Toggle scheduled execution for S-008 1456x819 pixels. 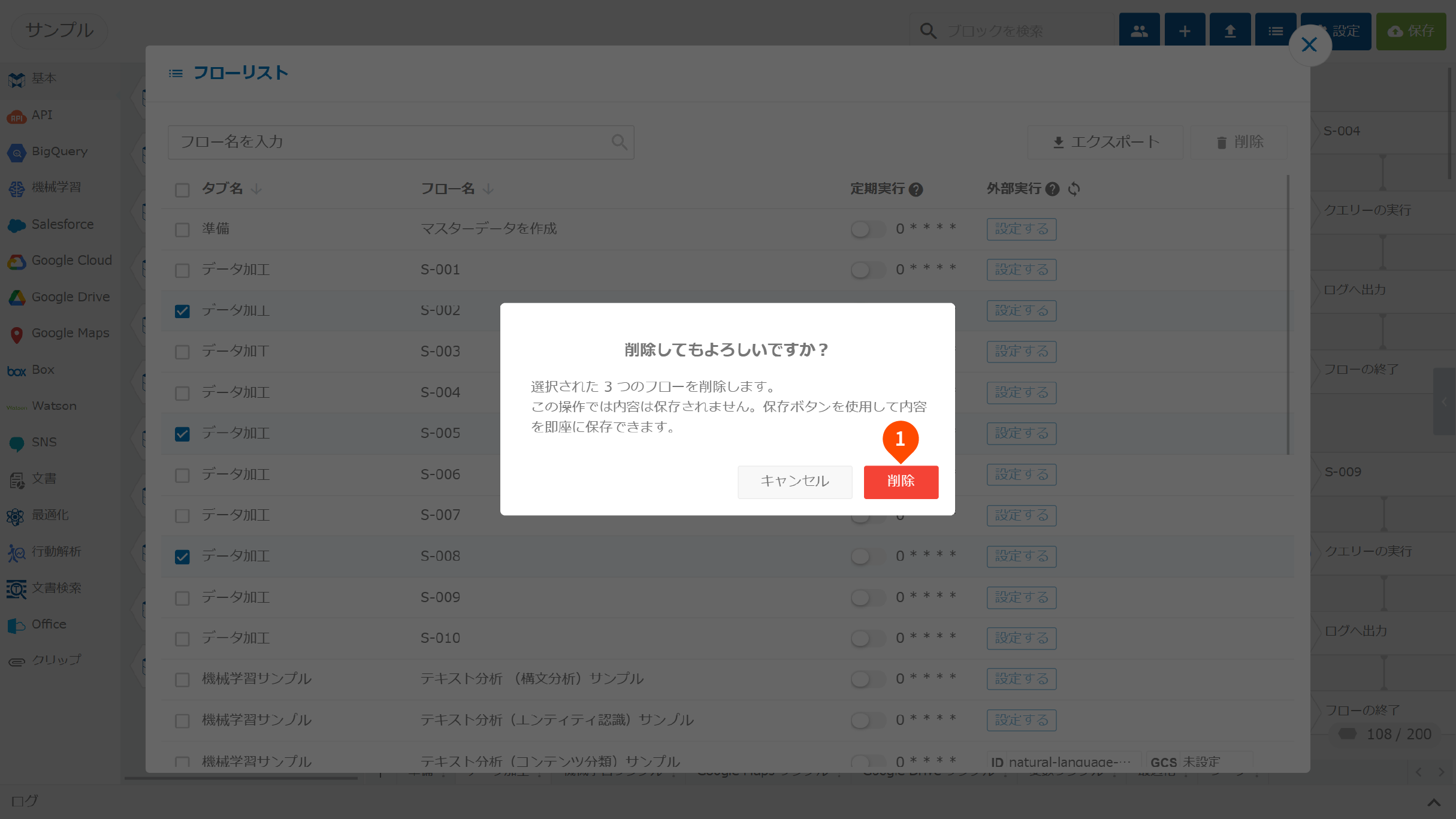click(867, 556)
